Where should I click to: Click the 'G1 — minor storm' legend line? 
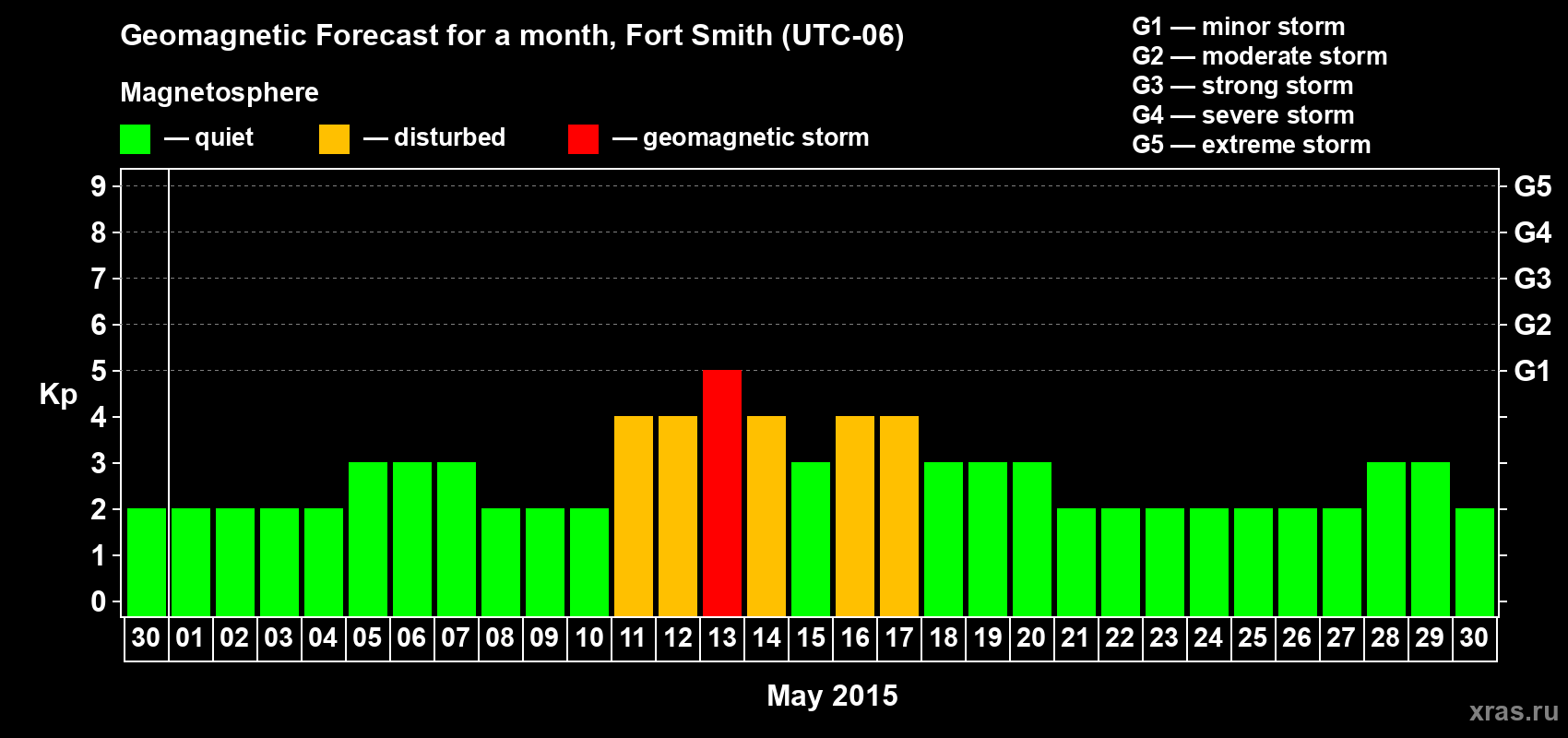point(1239,27)
